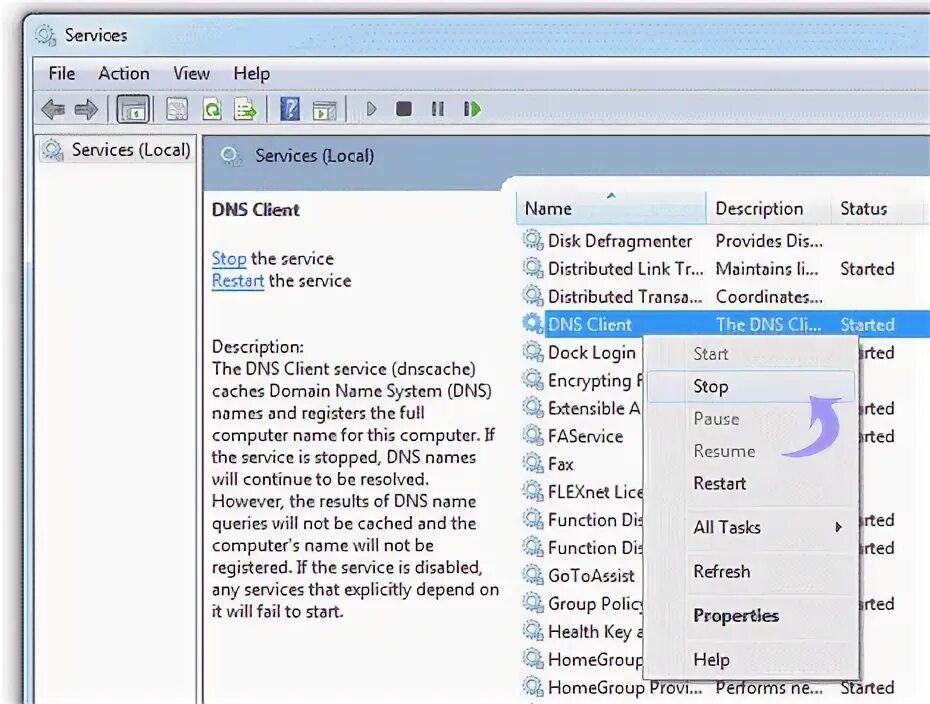The image size is (930, 704).
Task: Click the gear icon beside DNS Client
Action: click(533, 324)
